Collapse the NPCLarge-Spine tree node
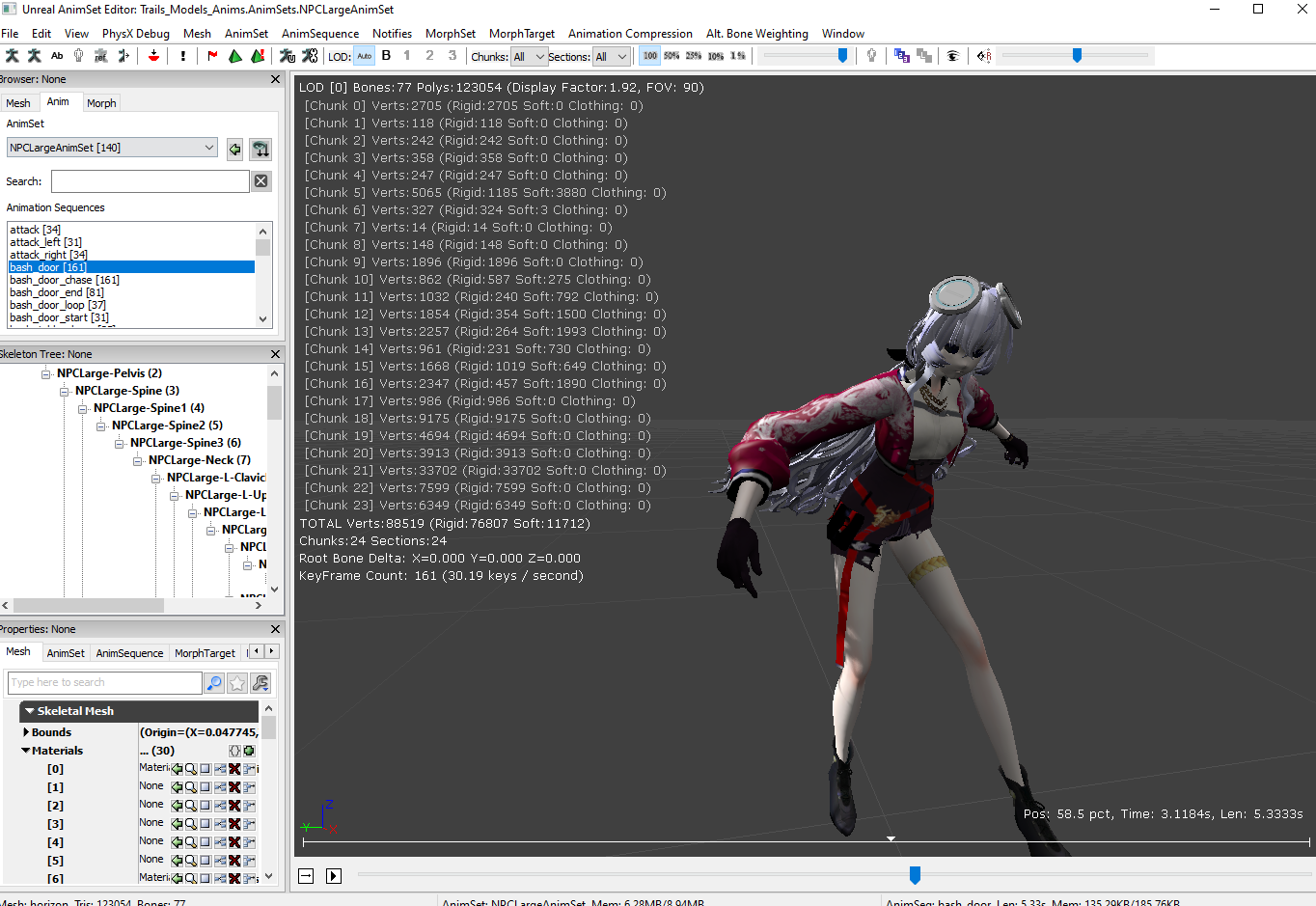Viewport: 1316px width, 906px height. [x=65, y=391]
